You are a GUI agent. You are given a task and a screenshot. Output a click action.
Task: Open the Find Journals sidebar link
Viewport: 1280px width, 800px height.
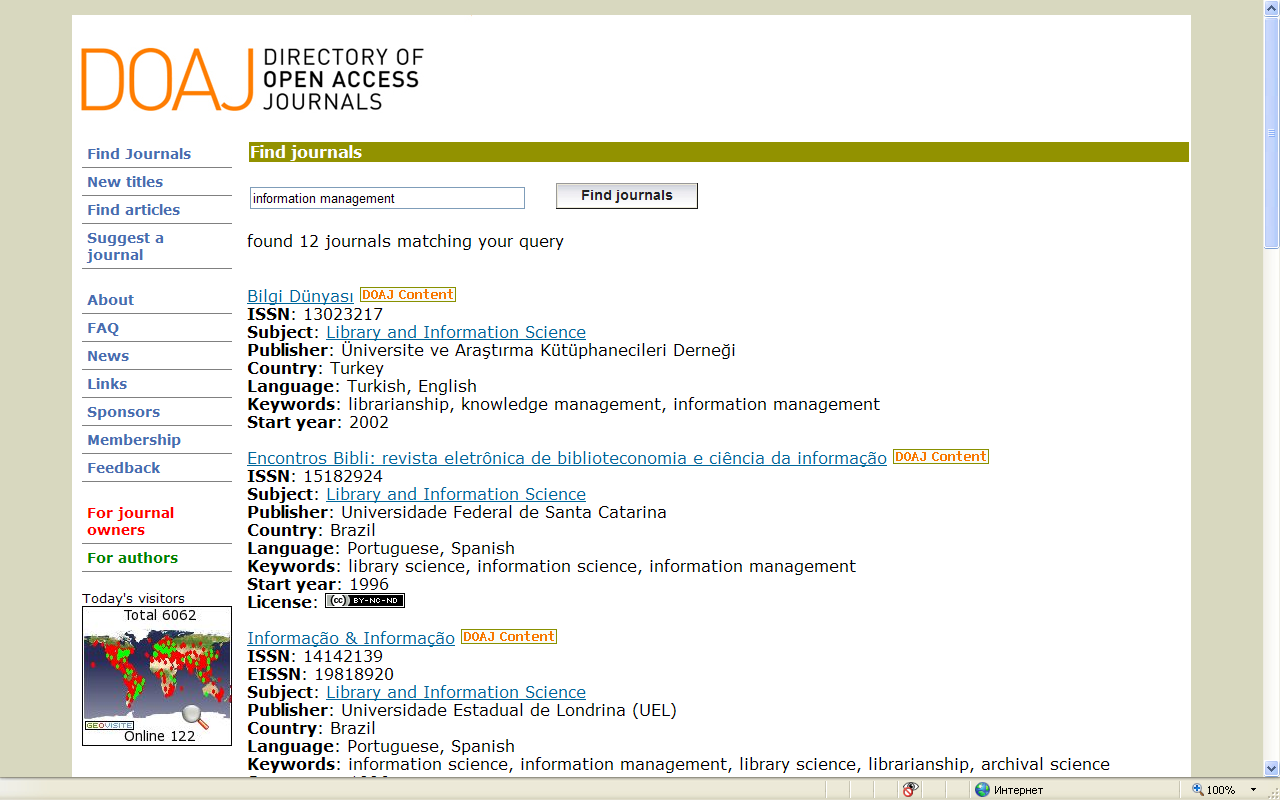[139, 154]
